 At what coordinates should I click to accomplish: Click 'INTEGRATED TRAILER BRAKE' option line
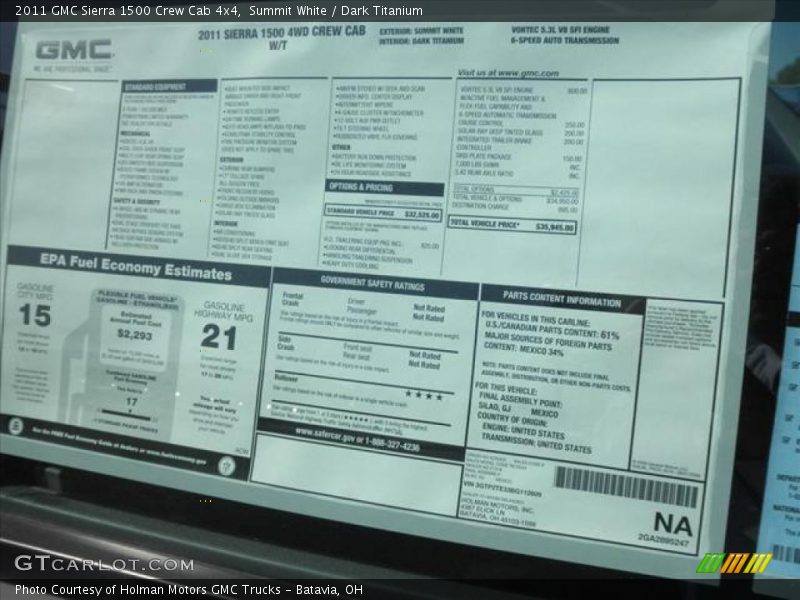coord(520,140)
